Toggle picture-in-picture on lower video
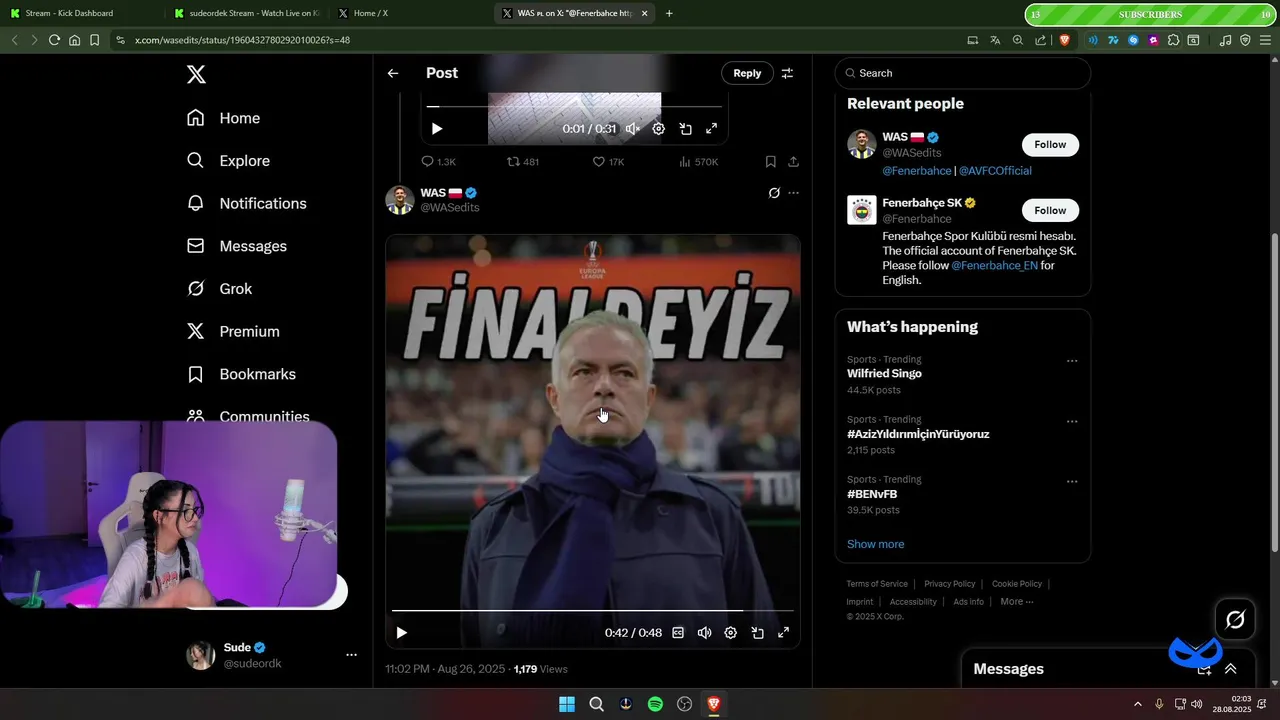This screenshot has width=1280, height=720. (758, 633)
